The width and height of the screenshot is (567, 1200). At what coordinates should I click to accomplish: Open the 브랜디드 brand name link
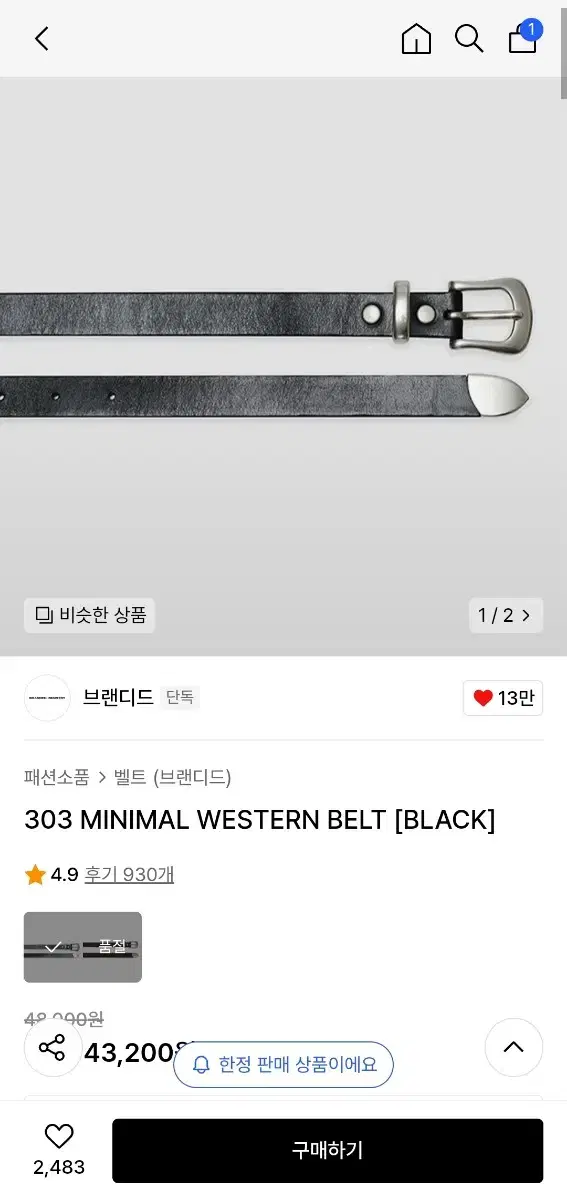click(118, 698)
